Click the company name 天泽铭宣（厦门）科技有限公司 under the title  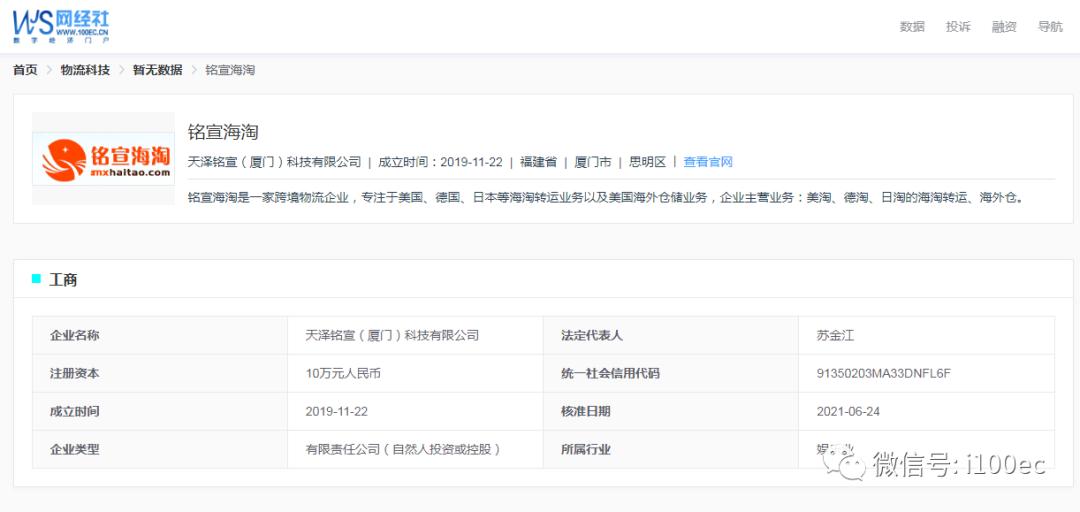(274, 162)
